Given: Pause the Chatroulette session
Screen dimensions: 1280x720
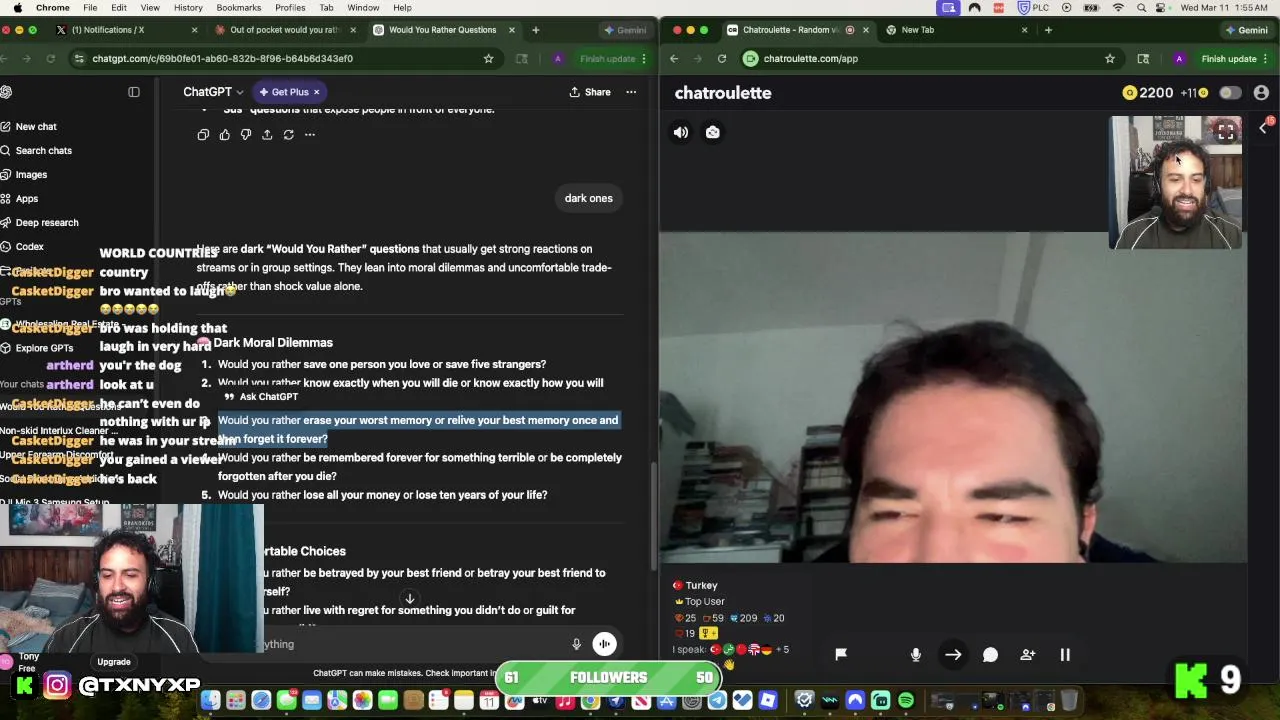Looking at the screenshot, I should tap(1065, 654).
